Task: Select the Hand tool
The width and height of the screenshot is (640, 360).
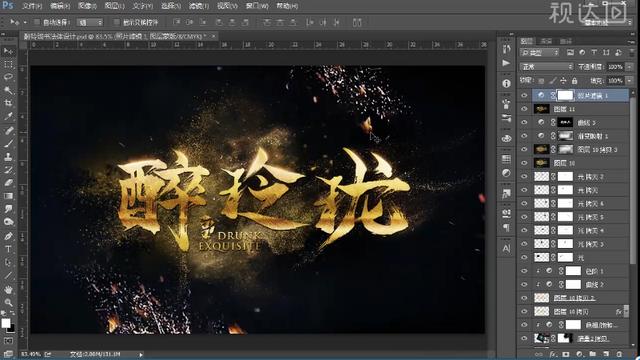Action: 8,289
